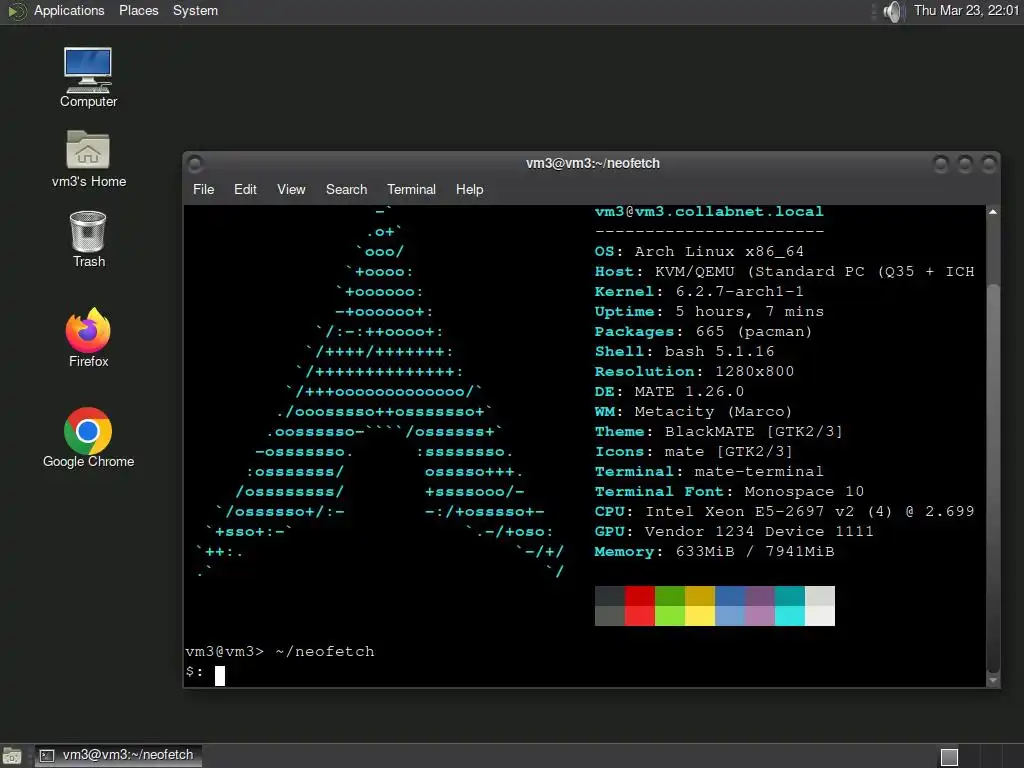Viewport: 1024px width, 768px height.
Task: Click the Uptime line 5 hours, 7 mins
Action: (x=709, y=312)
